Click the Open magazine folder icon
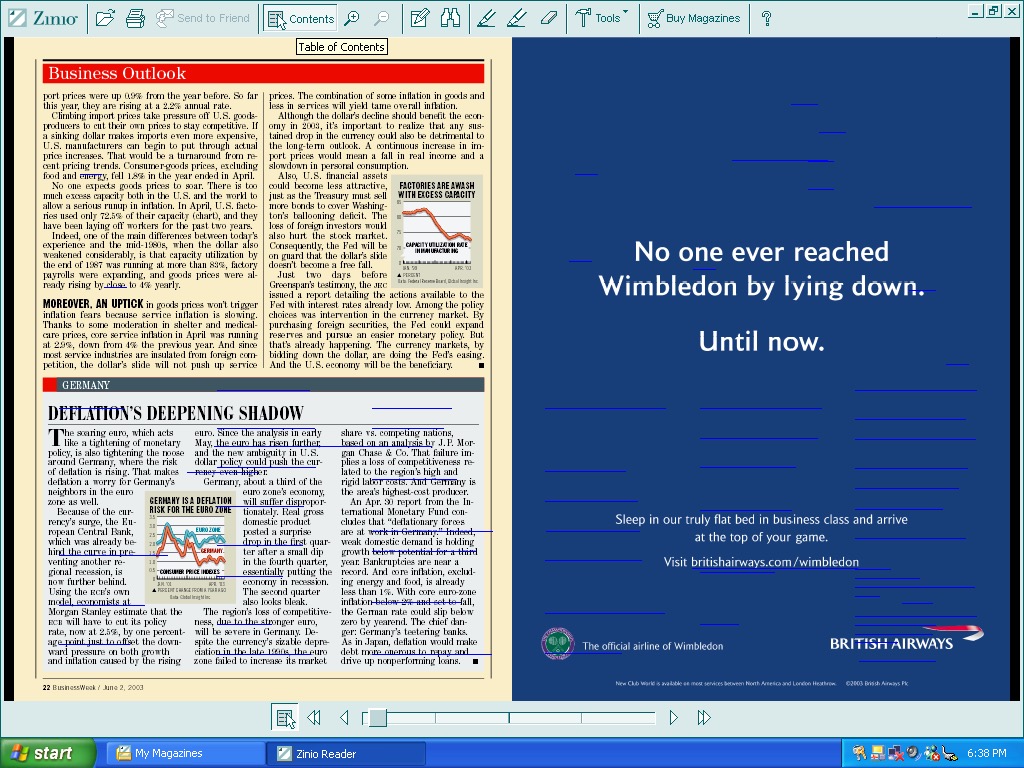The image size is (1024, 768). 105,18
